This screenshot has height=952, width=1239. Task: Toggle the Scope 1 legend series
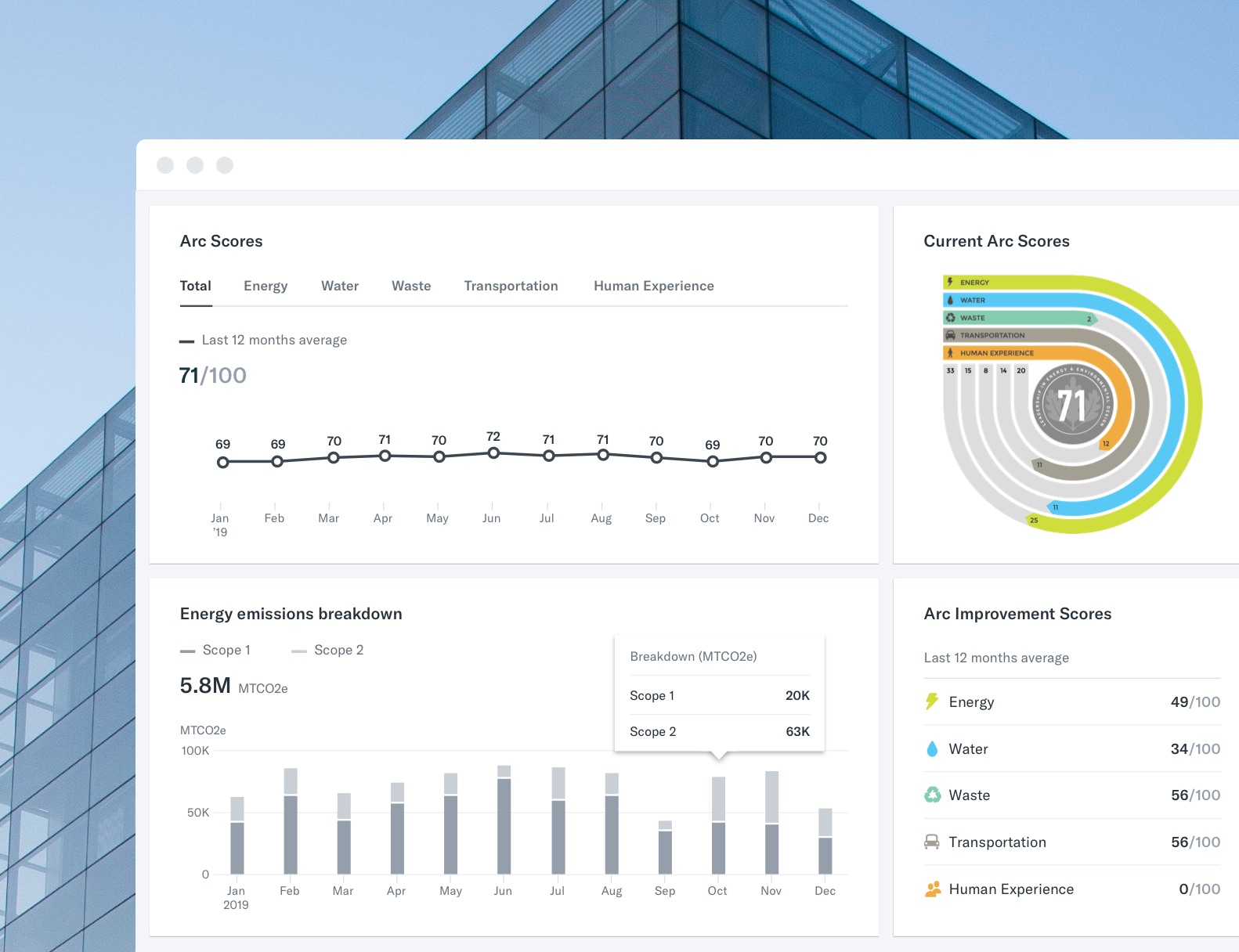(215, 650)
